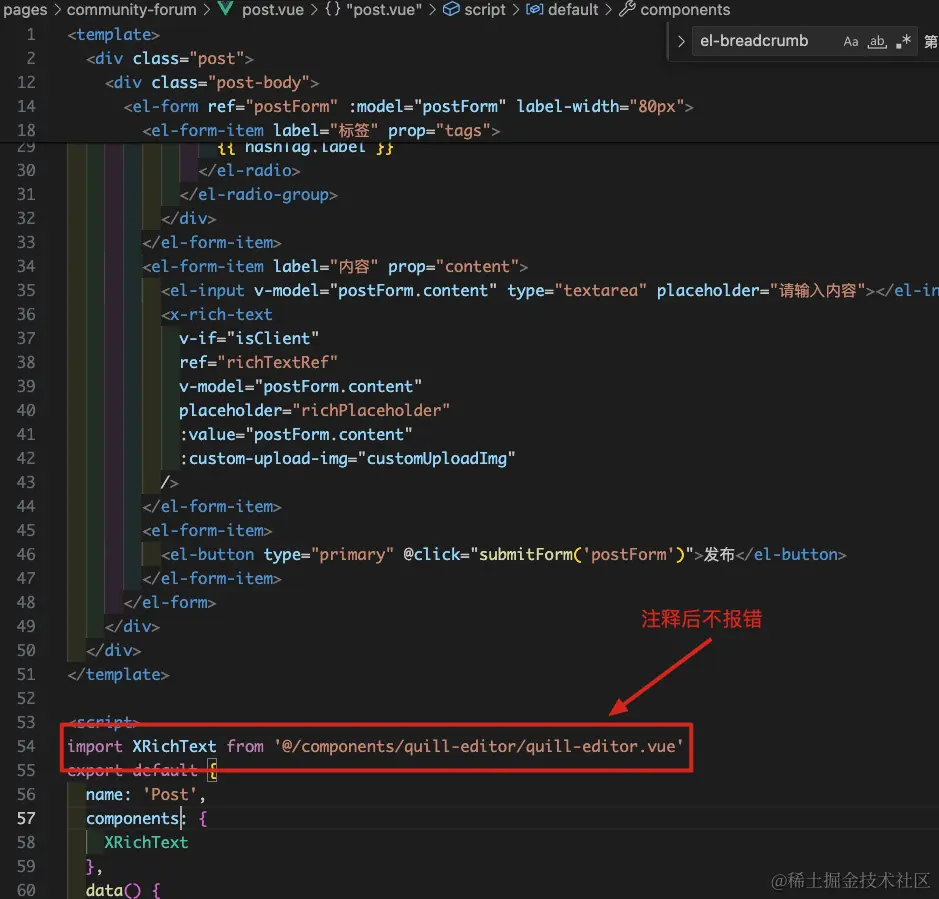This screenshot has height=899, width=939.
Task: Click v-if="isClient" attribute
Action: tap(249, 338)
